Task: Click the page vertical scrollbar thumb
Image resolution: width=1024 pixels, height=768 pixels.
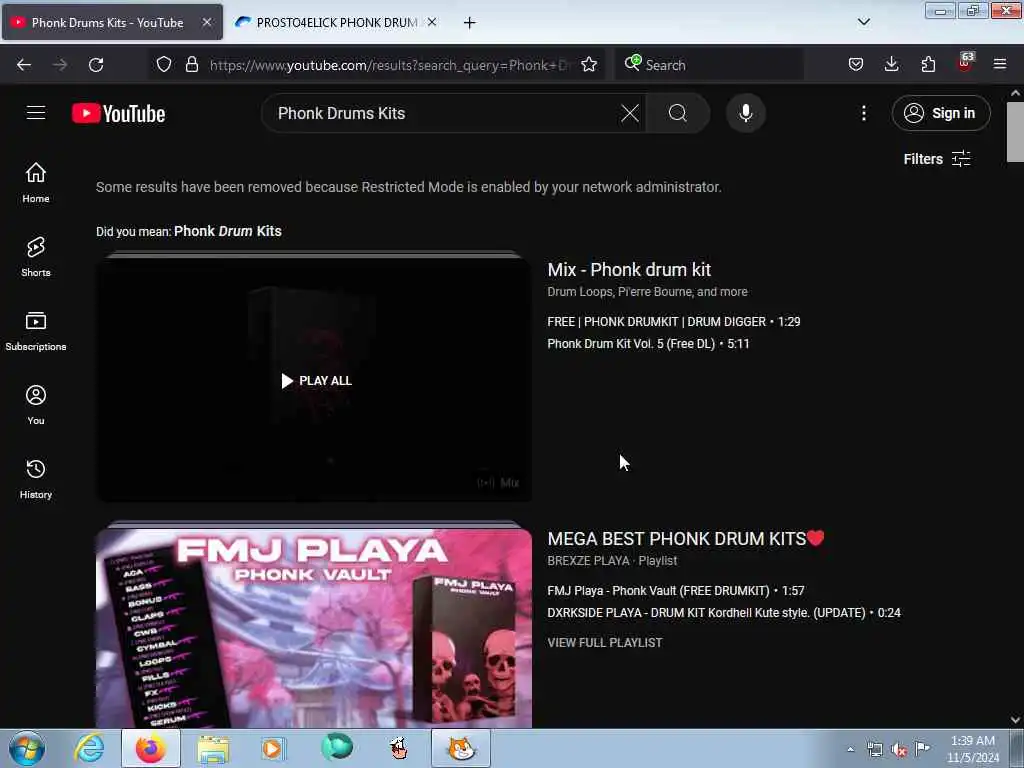Action: pos(1015,132)
